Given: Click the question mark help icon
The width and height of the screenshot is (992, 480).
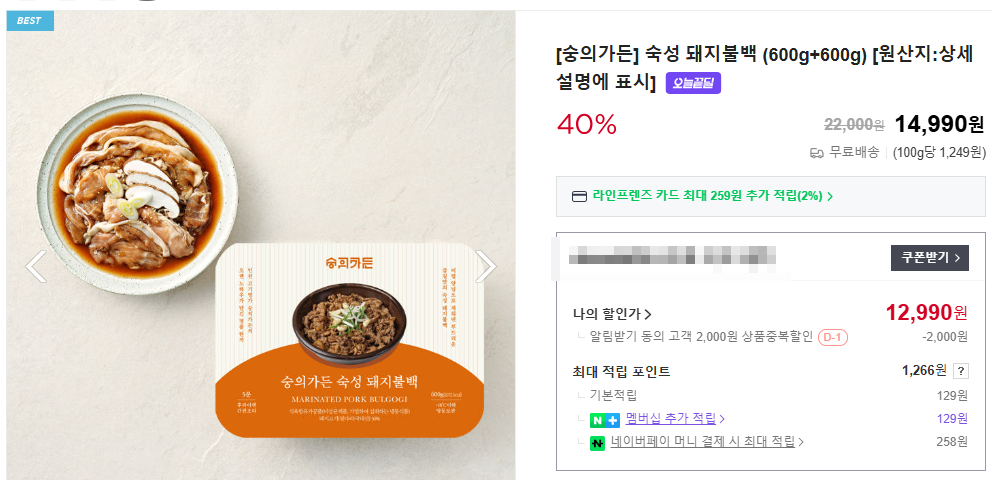Looking at the screenshot, I should (x=961, y=371).
